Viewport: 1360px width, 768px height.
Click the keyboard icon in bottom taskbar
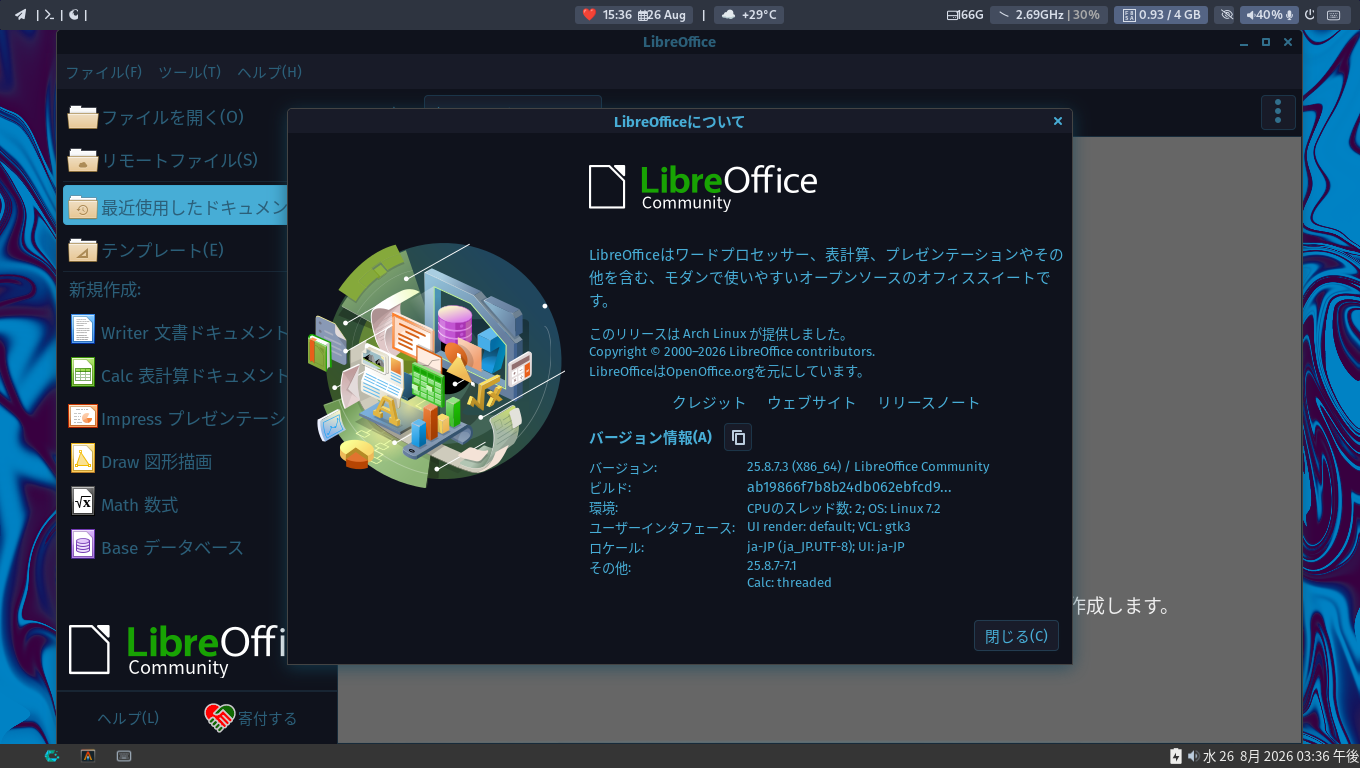[124, 756]
